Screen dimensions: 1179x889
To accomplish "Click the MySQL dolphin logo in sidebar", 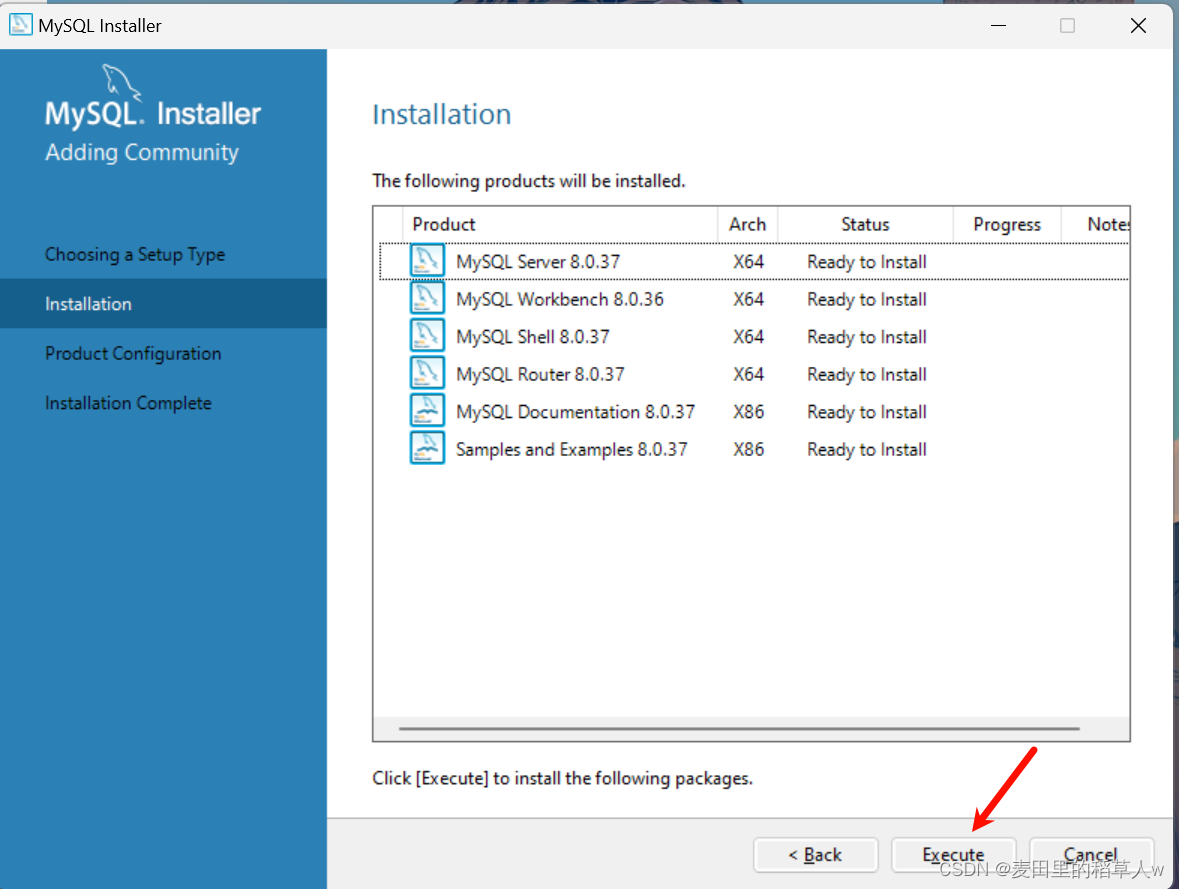I will click(121, 82).
